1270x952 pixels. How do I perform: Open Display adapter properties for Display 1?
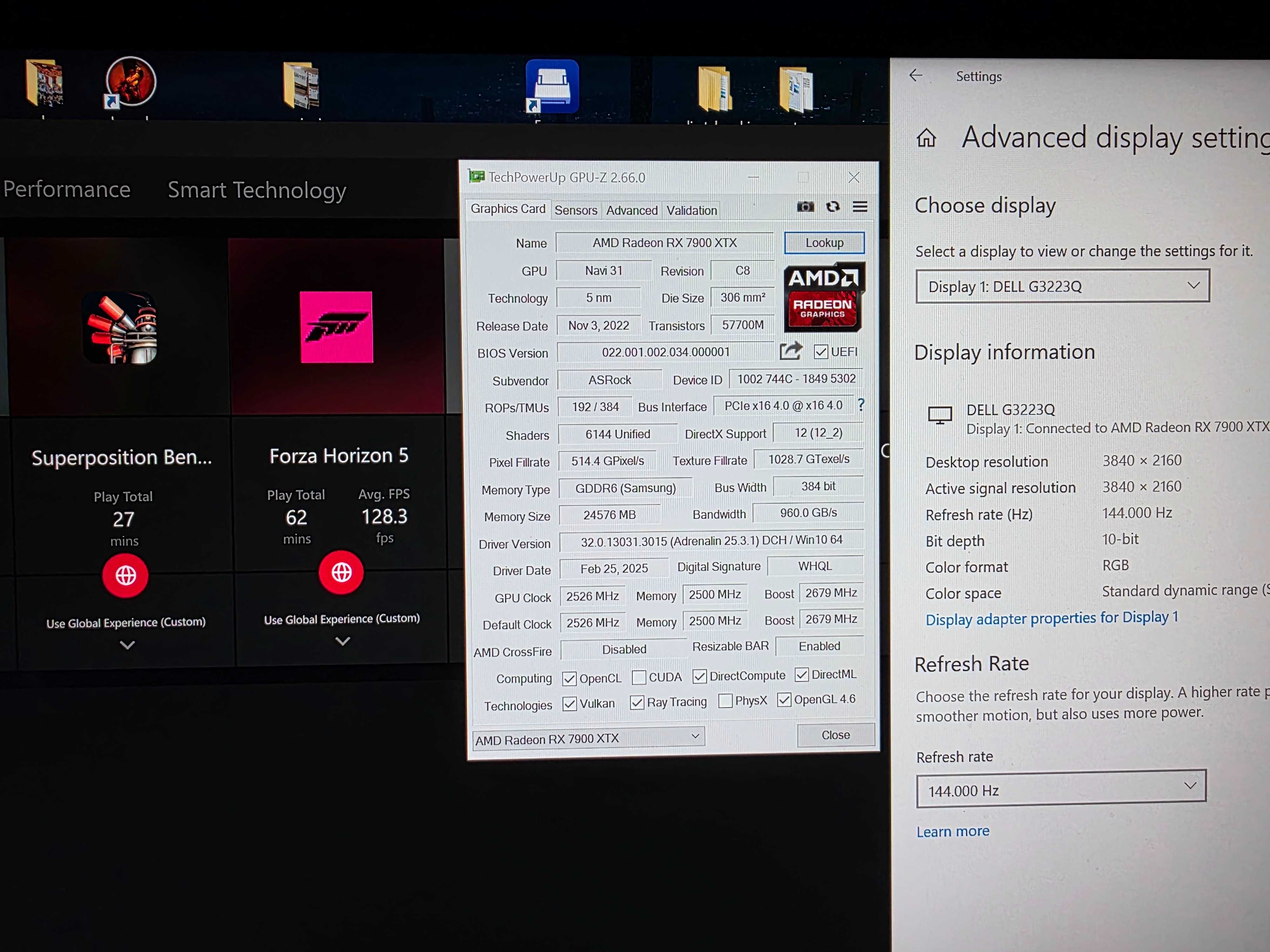[x=1051, y=618]
